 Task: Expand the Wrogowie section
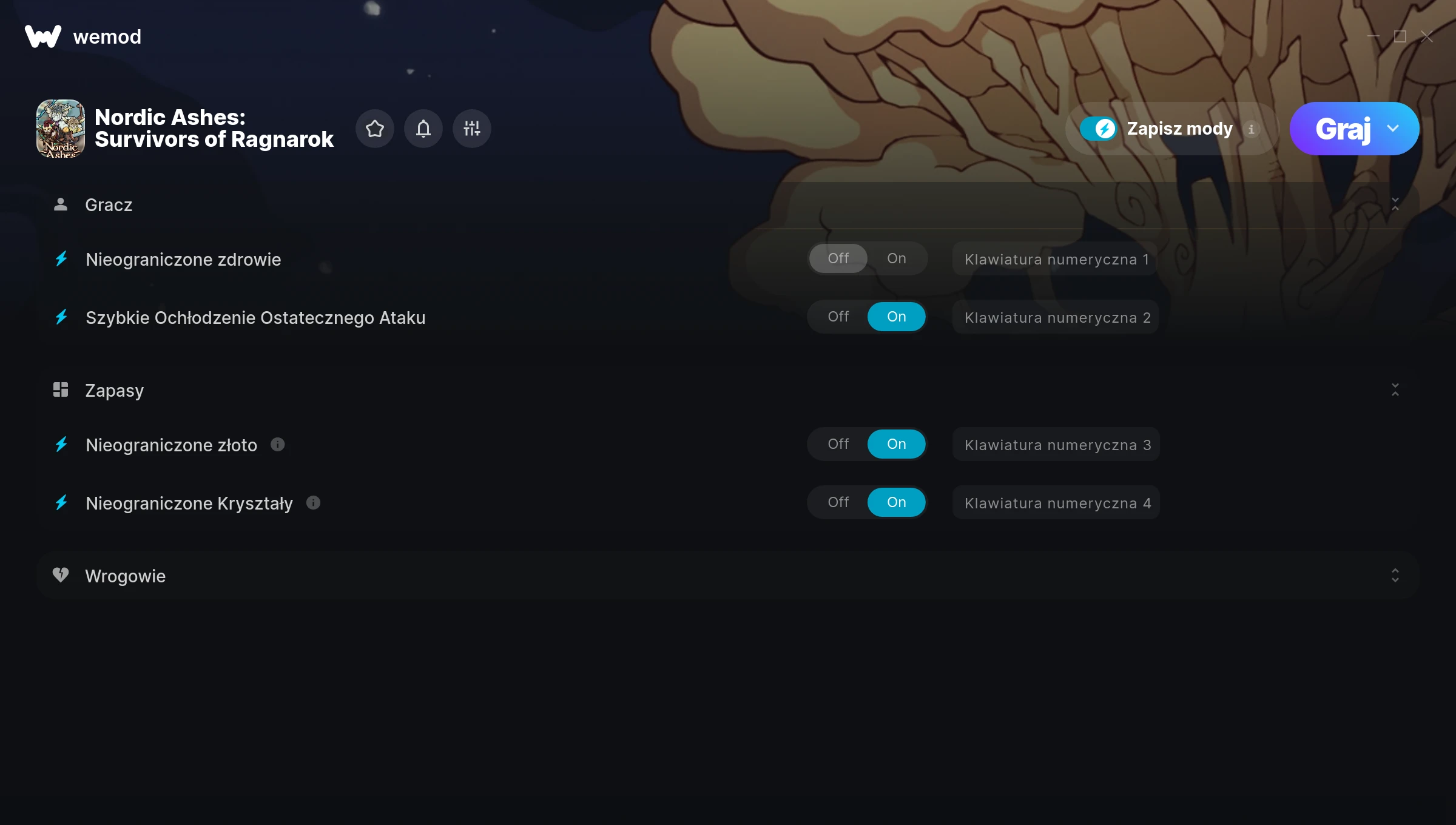click(x=1395, y=576)
